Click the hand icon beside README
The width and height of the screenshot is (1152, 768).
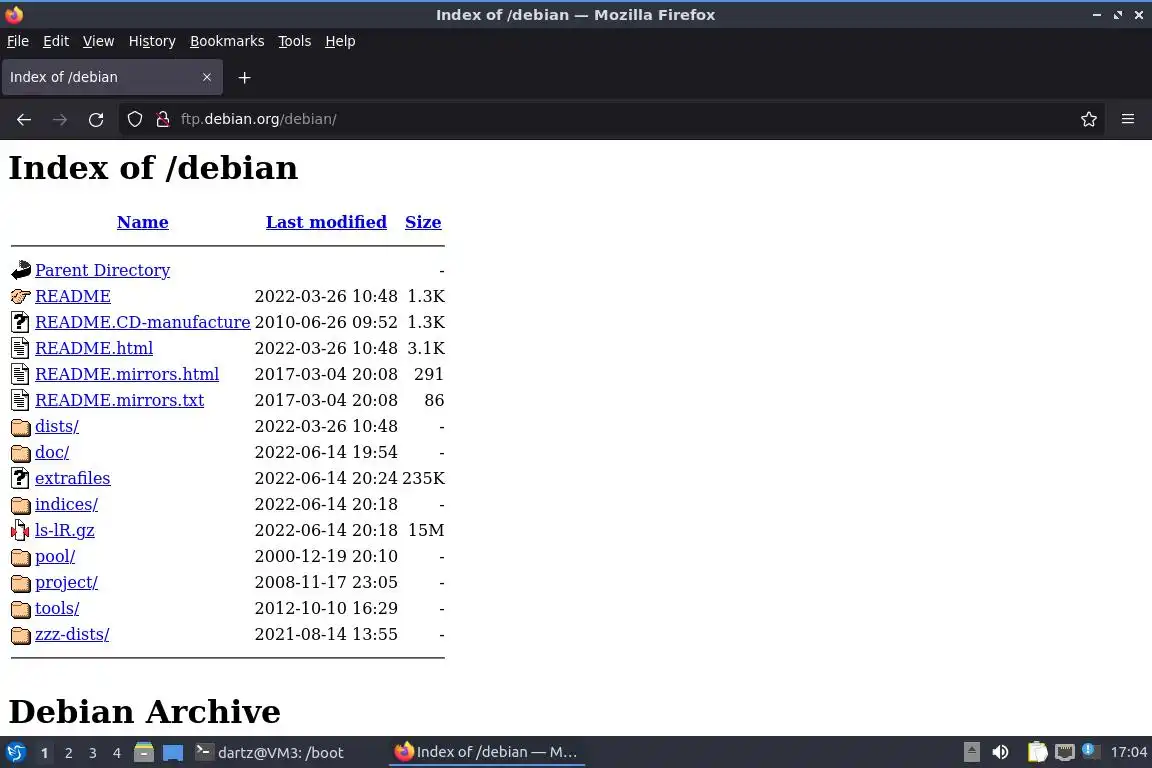click(x=21, y=296)
